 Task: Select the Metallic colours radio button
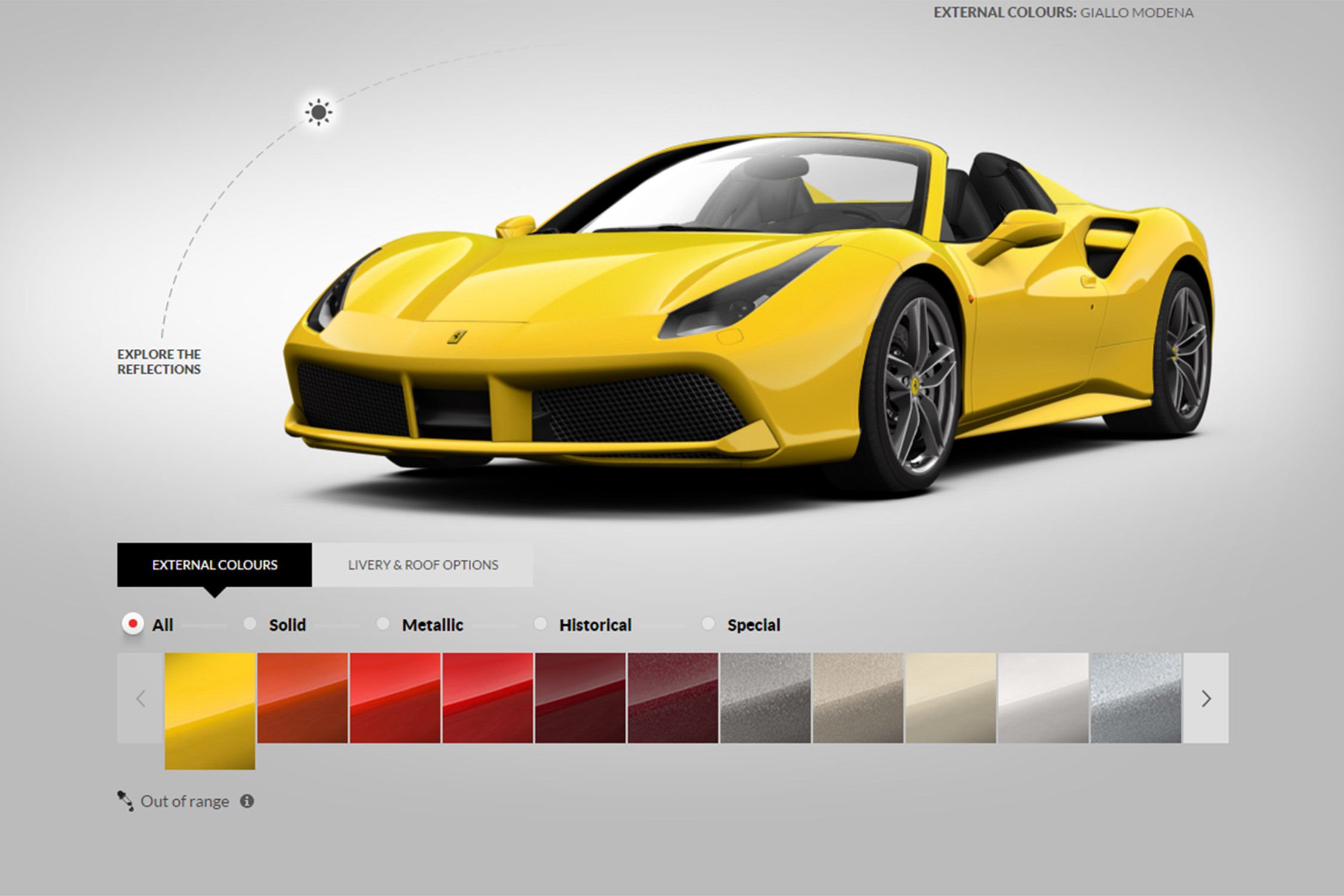click(383, 624)
